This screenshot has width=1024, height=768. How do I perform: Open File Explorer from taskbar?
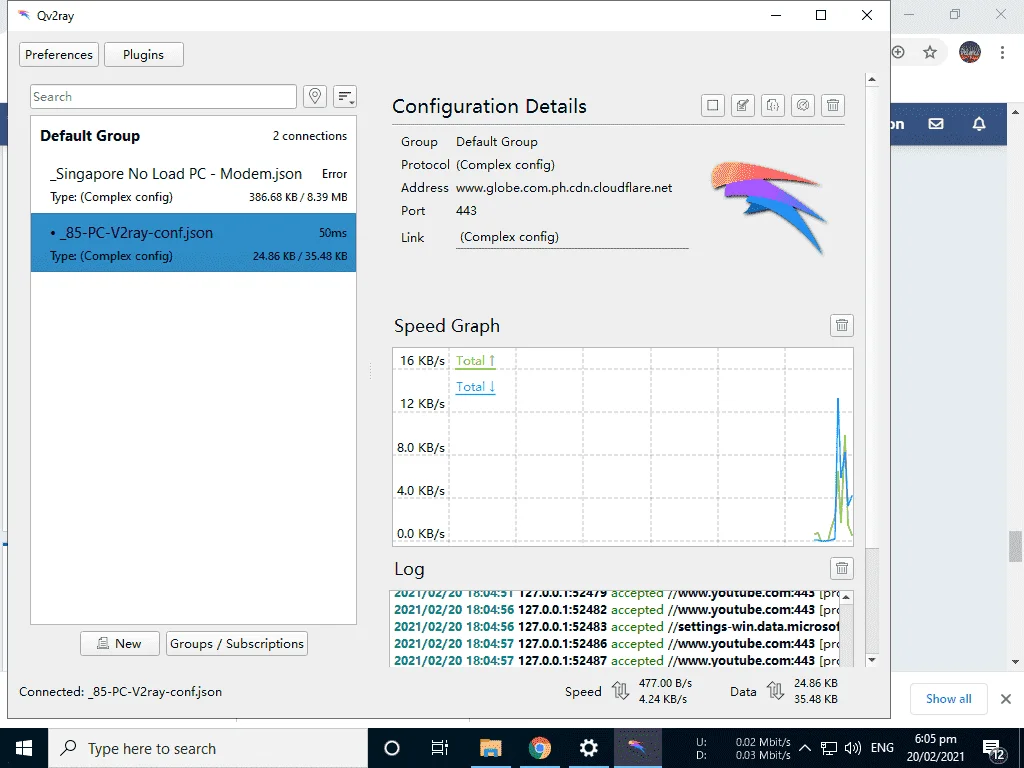coord(490,748)
